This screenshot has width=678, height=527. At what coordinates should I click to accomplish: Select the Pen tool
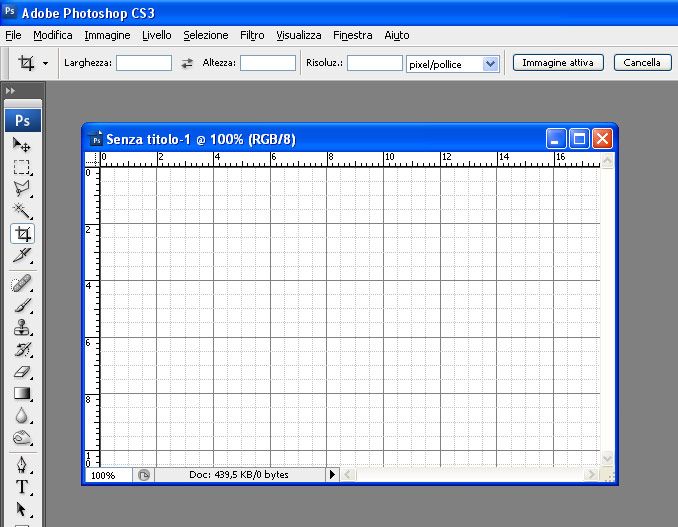pyautogui.click(x=22, y=465)
